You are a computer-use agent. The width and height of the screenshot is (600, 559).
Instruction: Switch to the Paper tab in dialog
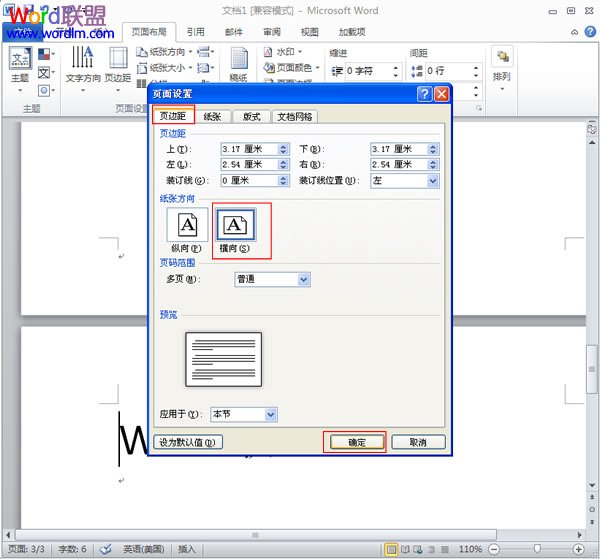click(x=212, y=117)
